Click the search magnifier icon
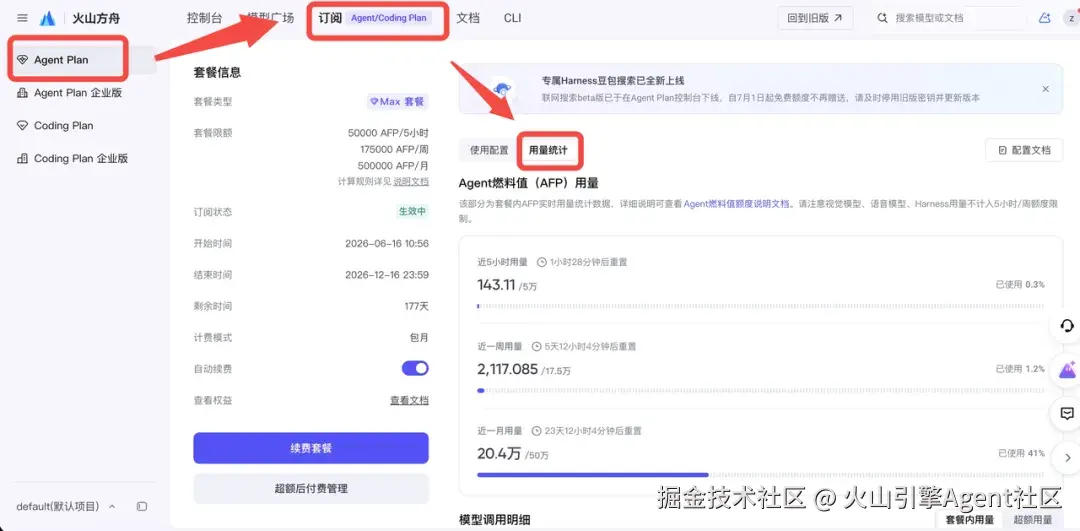Viewport: 1080px width, 531px height. point(882,18)
